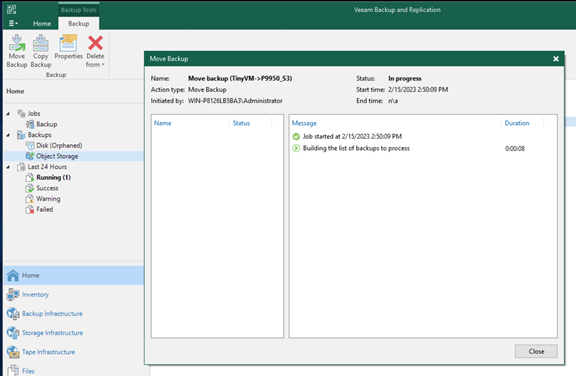Sort by Name column header
Viewport: 576px width, 376px height.
point(162,123)
